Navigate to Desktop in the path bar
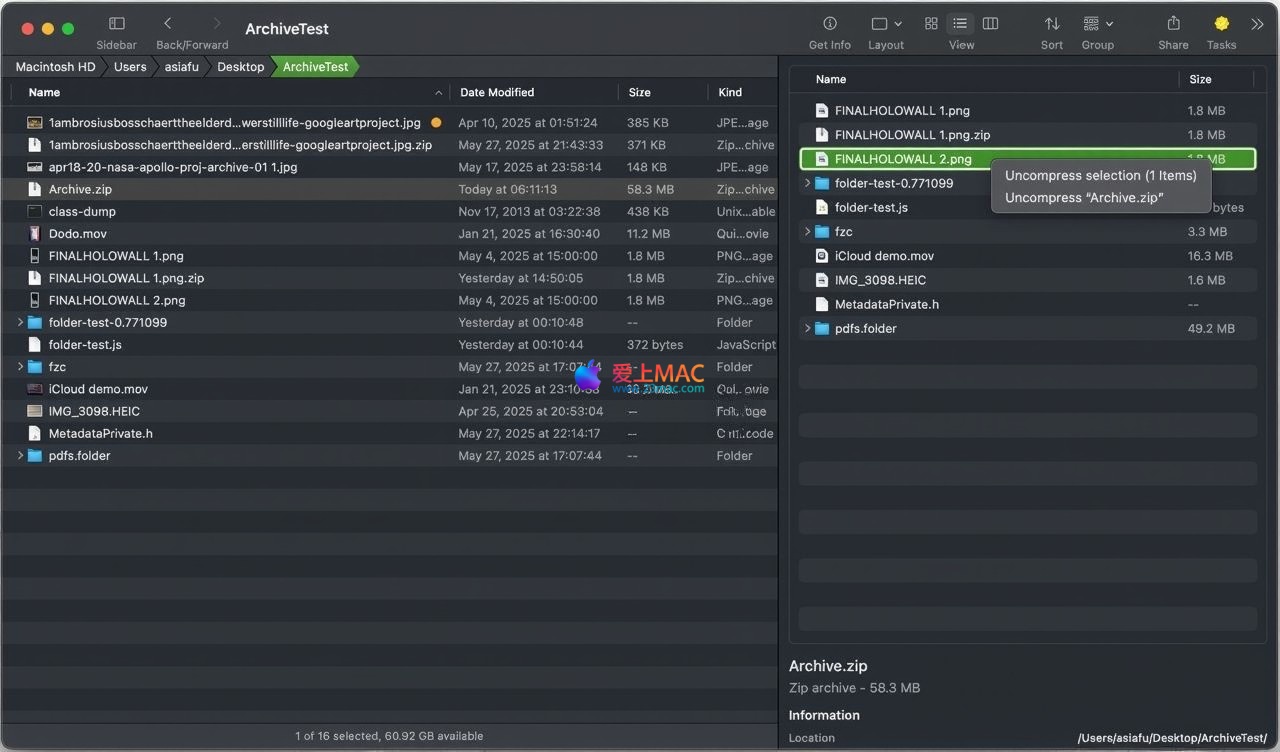Image resolution: width=1280 pixels, height=752 pixels. [x=240, y=67]
